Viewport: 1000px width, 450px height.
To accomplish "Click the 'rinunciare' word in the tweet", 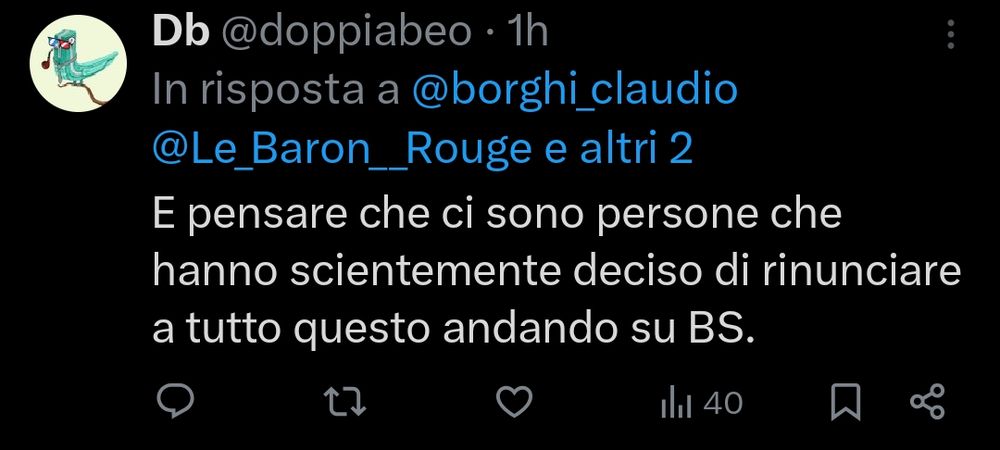I will [861, 273].
